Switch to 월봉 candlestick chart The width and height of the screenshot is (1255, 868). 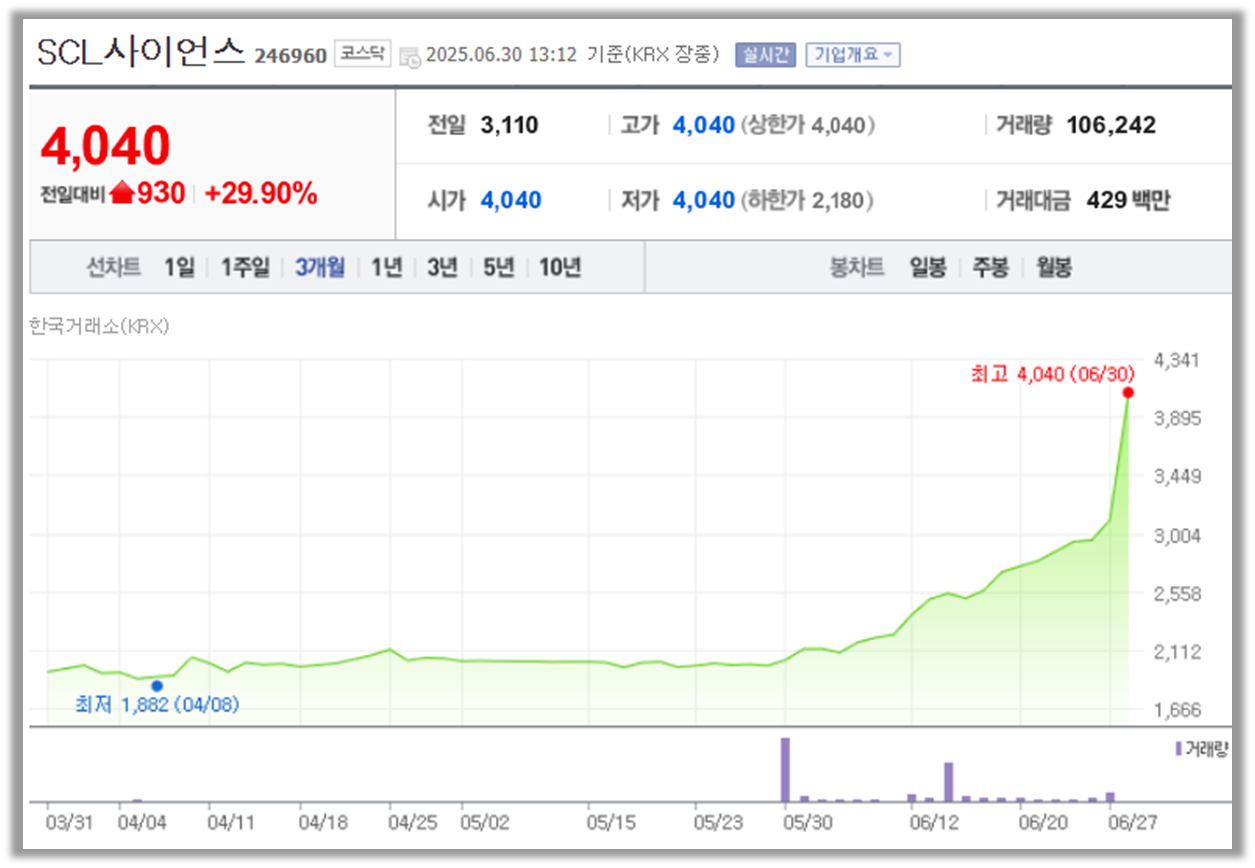click(1054, 267)
